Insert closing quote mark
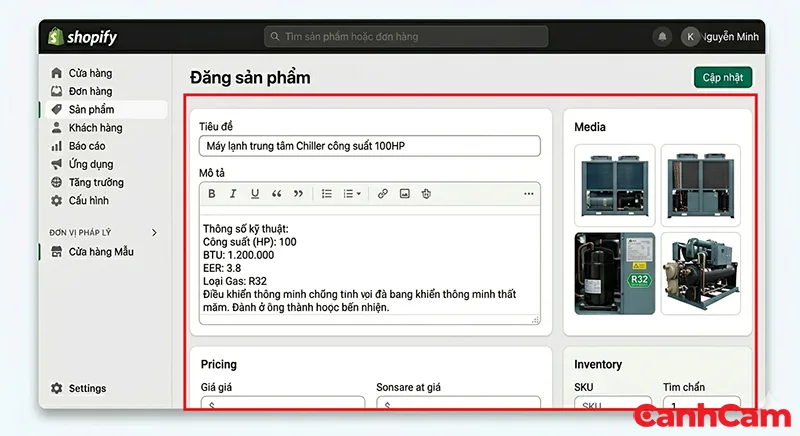800x436 pixels. click(x=298, y=194)
